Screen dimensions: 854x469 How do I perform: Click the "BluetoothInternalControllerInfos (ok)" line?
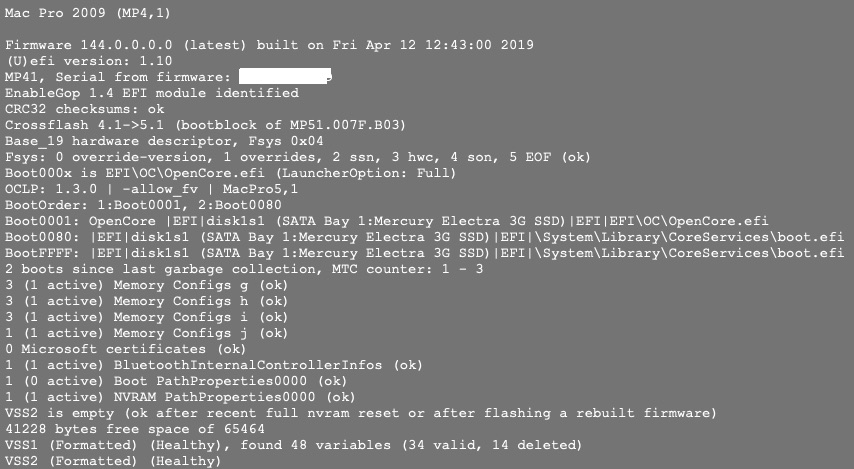(x=214, y=365)
